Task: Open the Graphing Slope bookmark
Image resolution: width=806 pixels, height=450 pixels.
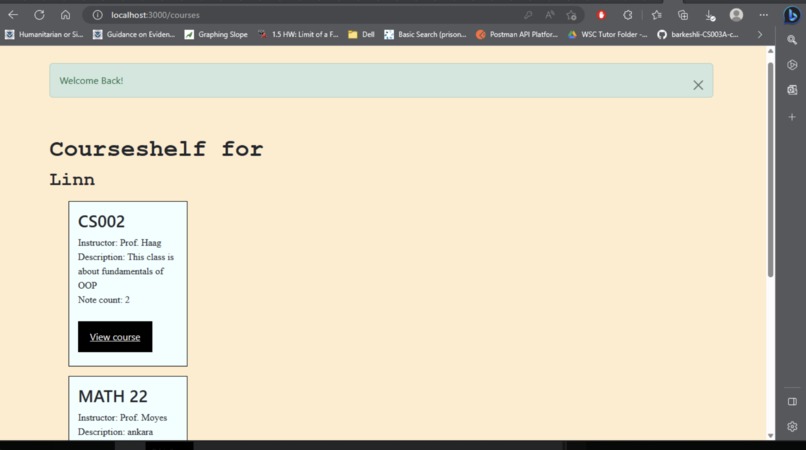Action: tap(216, 34)
